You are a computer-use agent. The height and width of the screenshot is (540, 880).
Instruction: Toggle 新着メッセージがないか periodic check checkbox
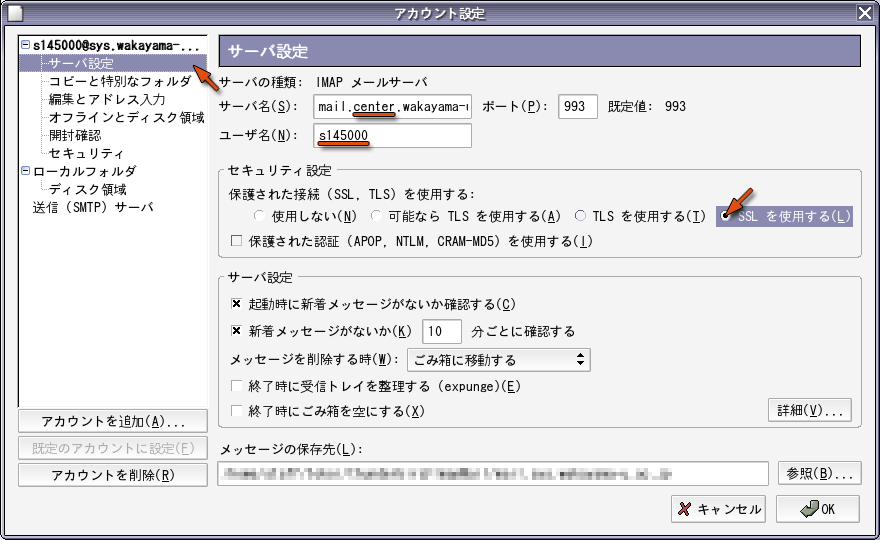pos(236,331)
